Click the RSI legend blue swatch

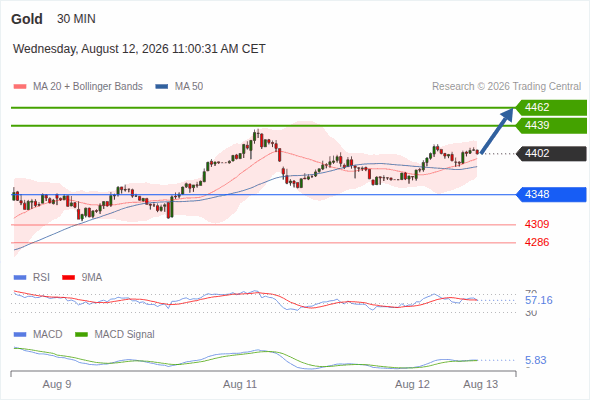(20, 278)
